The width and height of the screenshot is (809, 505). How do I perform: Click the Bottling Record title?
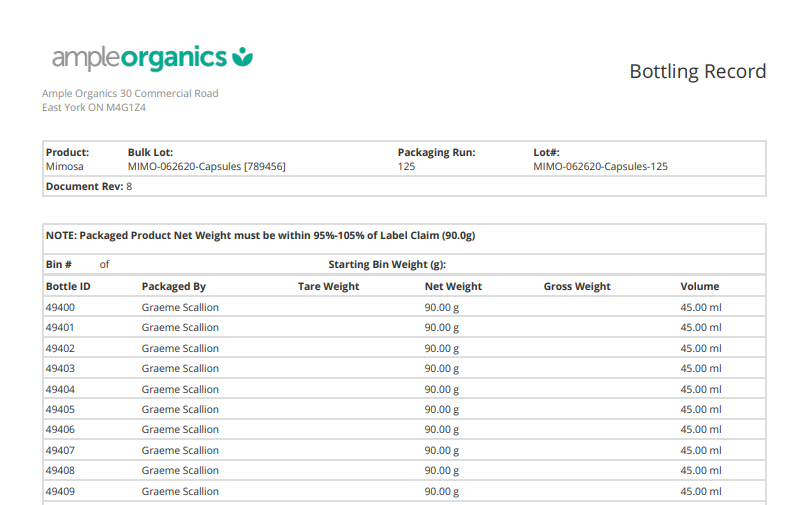697,71
